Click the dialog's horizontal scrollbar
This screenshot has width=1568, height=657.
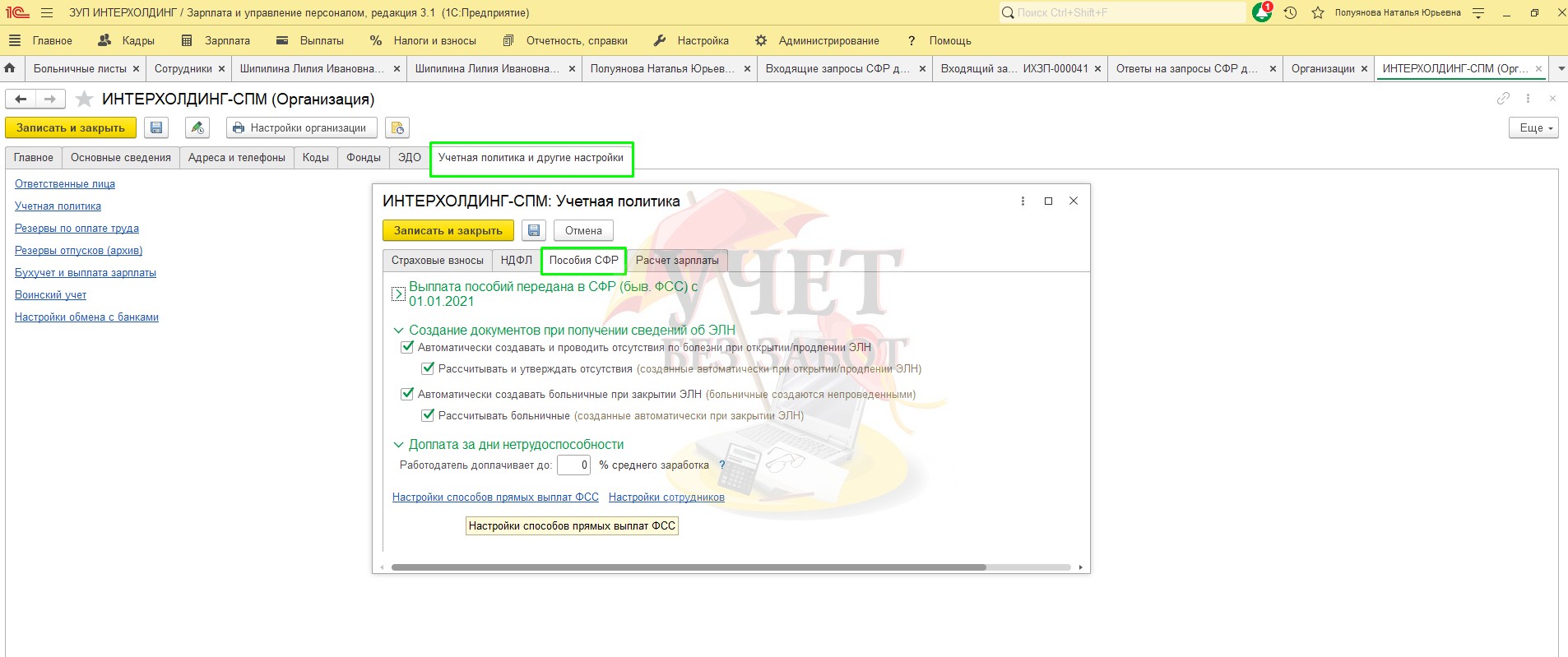(x=689, y=567)
